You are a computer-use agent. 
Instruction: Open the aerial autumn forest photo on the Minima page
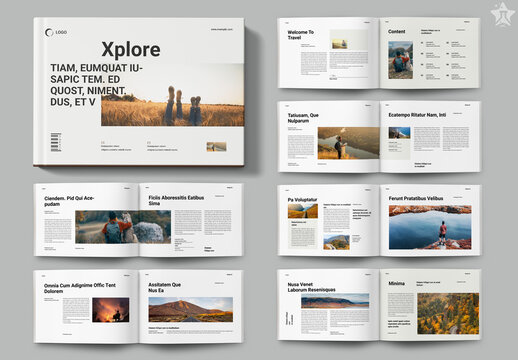[448, 314]
